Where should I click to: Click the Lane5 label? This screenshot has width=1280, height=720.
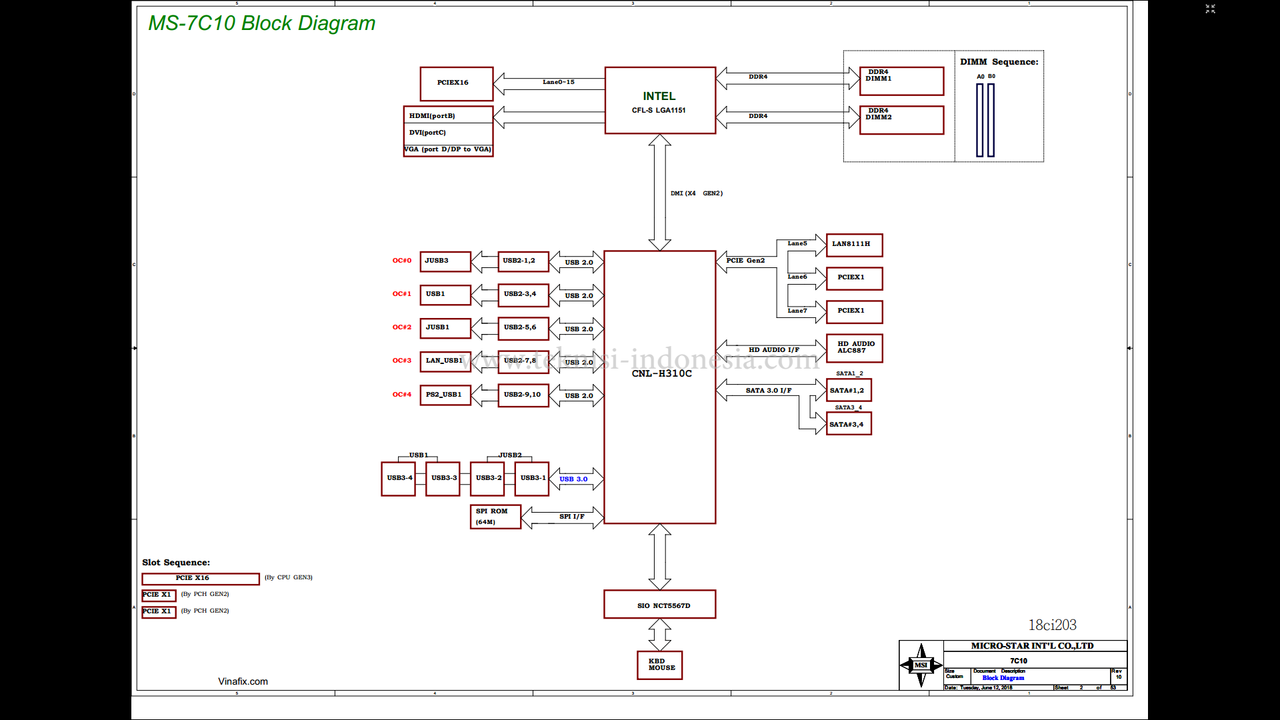(x=797, y=243)
